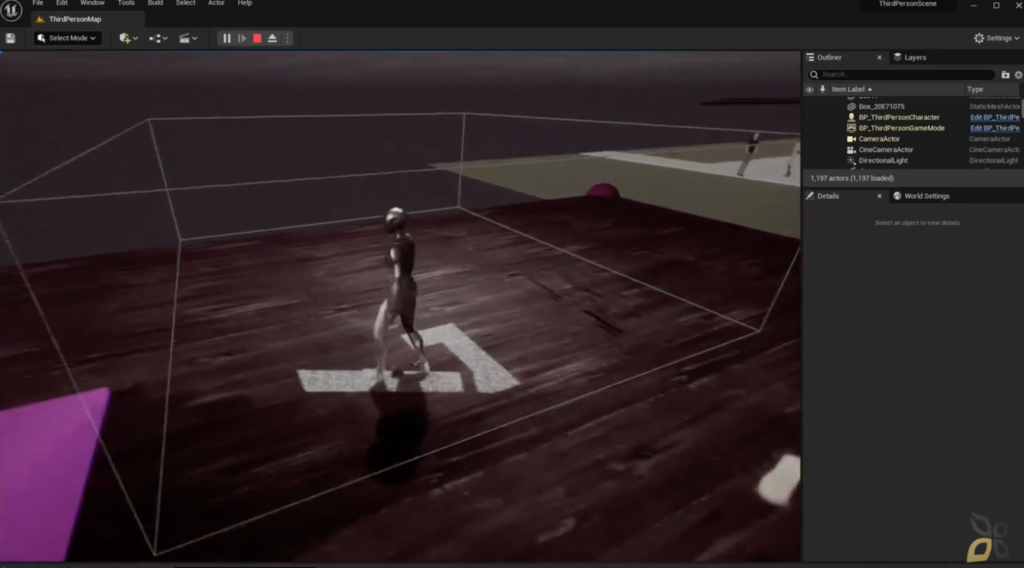Create a new folder in the Outliner
This screenshot has height=568, width=1024.
[1006, 75]
